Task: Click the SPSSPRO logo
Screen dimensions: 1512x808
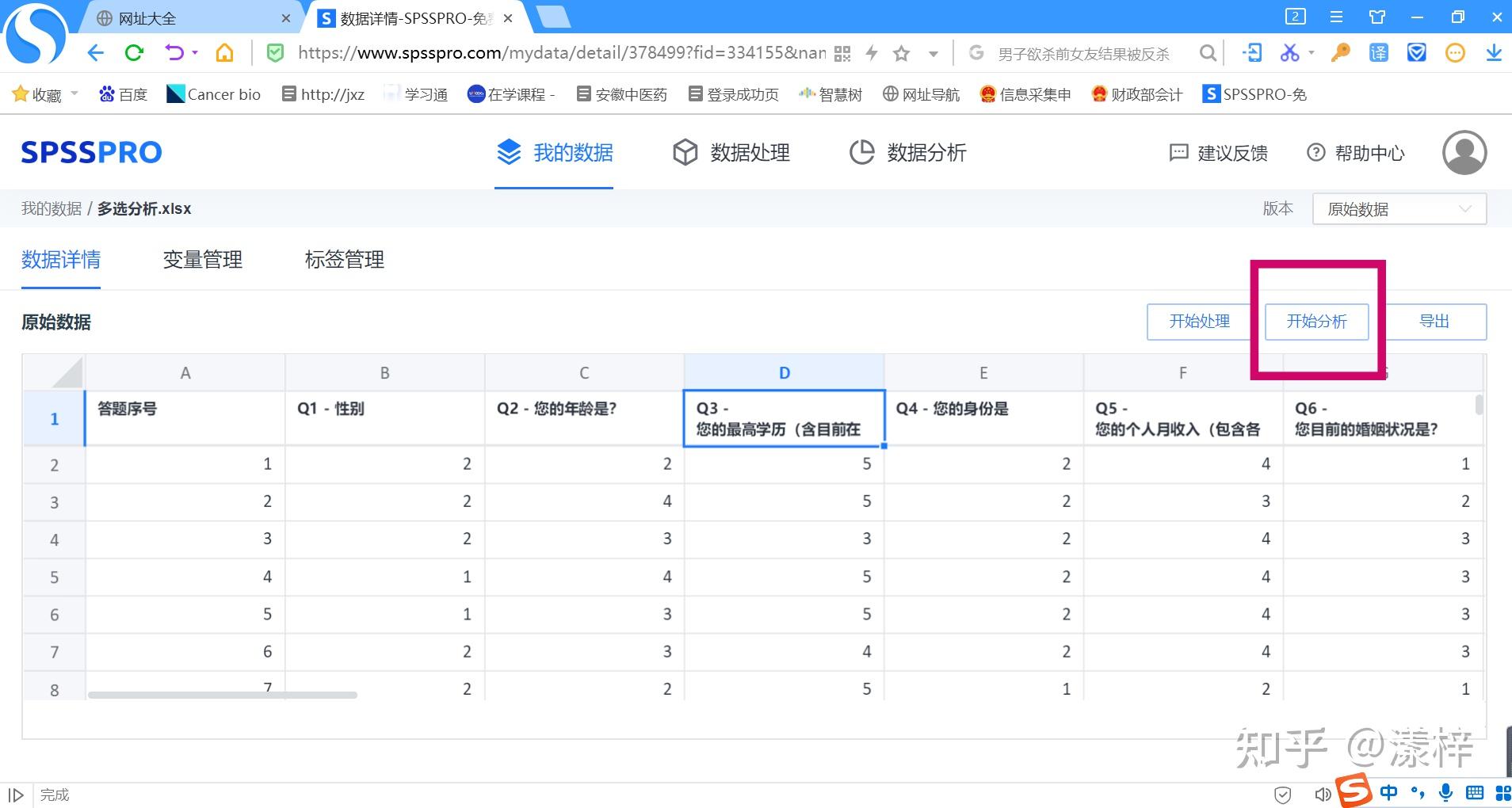Action: [x=90, y=152]
